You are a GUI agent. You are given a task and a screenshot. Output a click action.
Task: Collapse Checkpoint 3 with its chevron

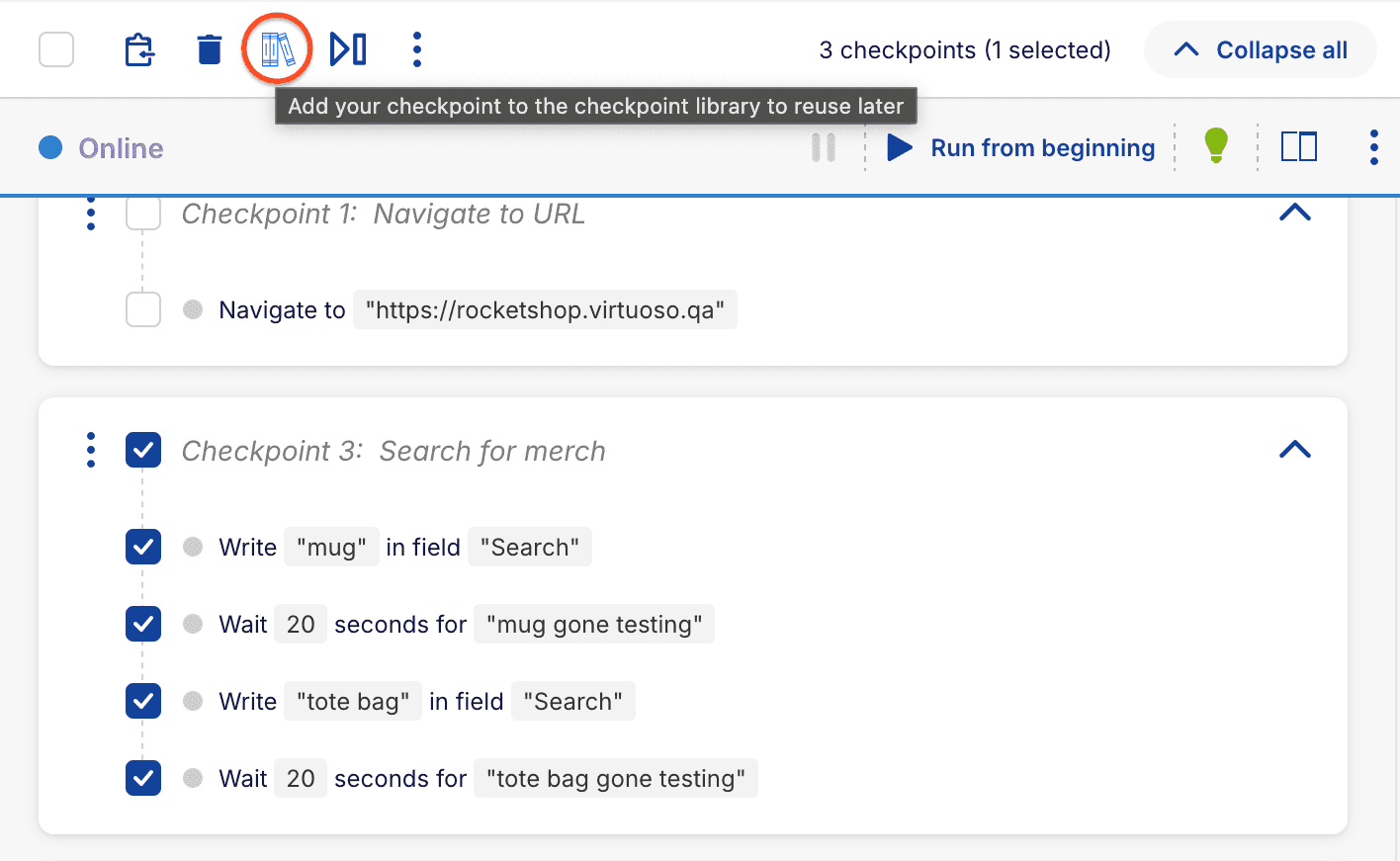(x=1294, y=448)
